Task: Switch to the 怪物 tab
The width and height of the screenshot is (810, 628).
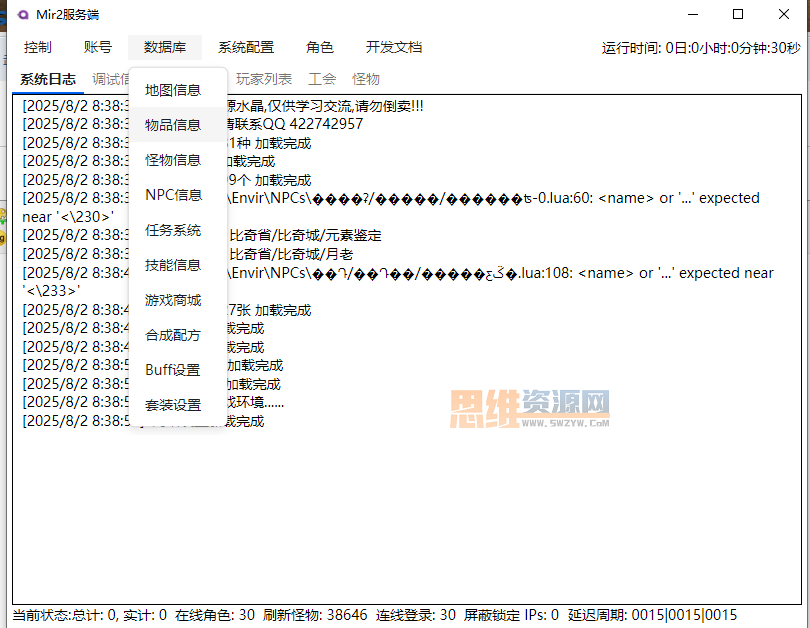Action: click(x=366, y=79)
